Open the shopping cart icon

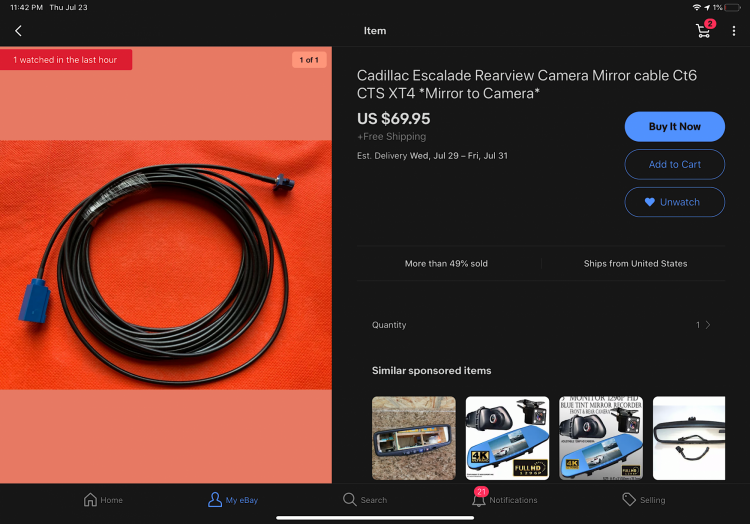coord(704,31)
